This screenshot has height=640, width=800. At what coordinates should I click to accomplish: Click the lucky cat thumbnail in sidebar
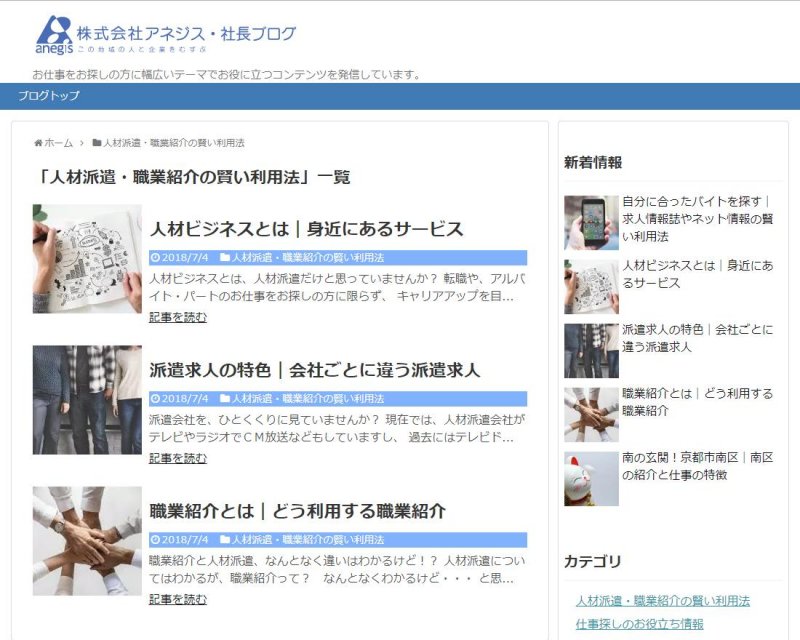(591, 478)
